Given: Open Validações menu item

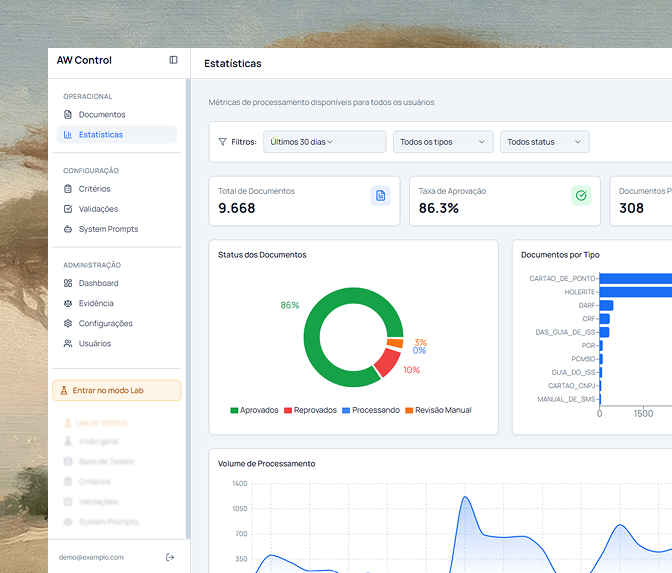Looking at the screenshot, I should pyautogui.click(x=117, y=209).
